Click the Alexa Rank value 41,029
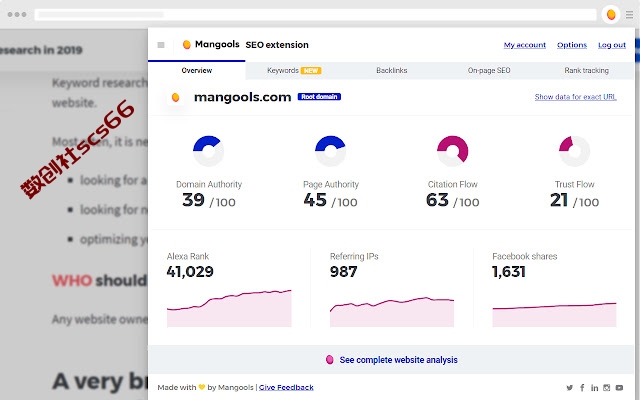The width and height of the screenshot is (640, 400). point(190,271)
